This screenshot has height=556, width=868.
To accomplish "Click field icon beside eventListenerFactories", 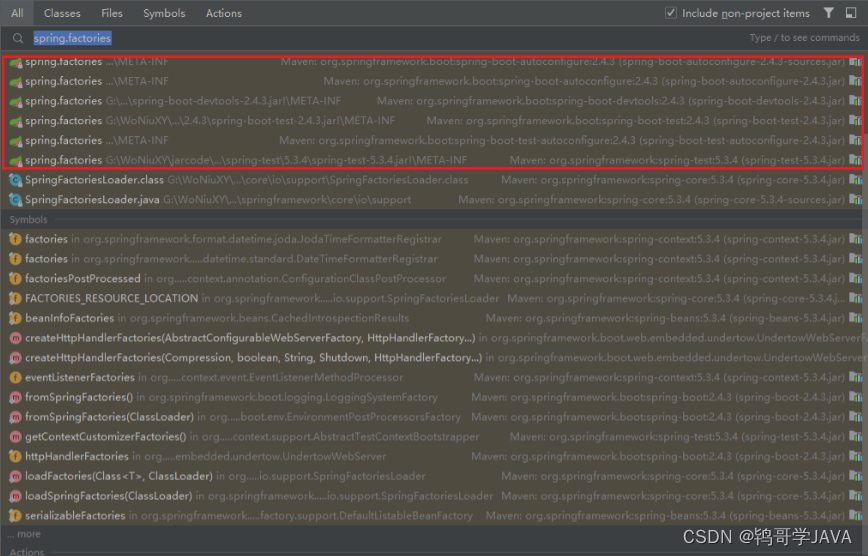I will [x=16, y=378].
